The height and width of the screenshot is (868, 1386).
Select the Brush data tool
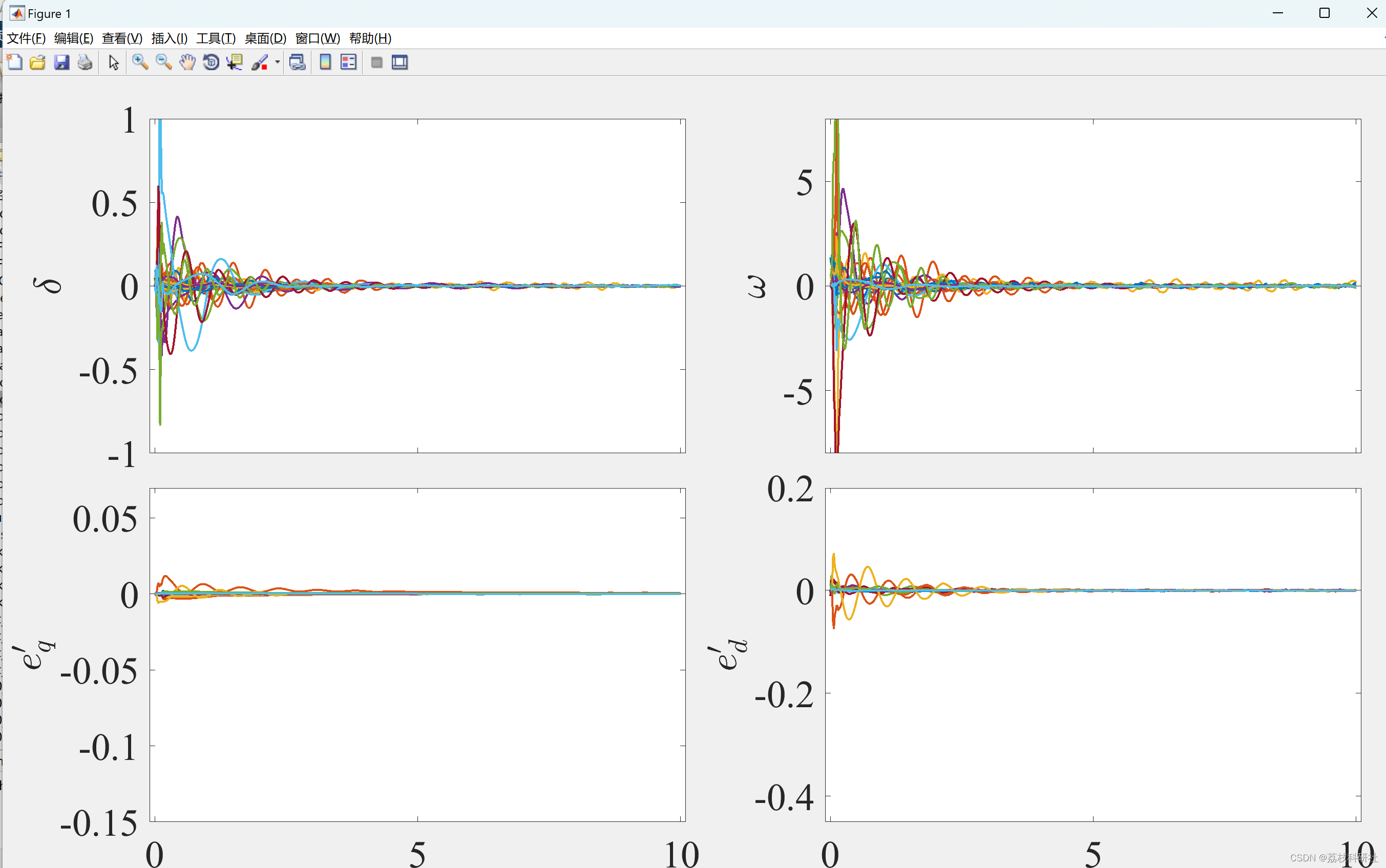[260, 62]
